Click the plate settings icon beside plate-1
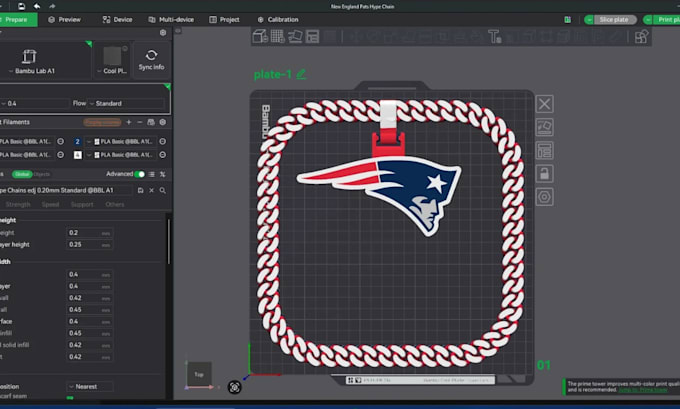The width and height of the screenshot is (680, 409). click(544, 197)
